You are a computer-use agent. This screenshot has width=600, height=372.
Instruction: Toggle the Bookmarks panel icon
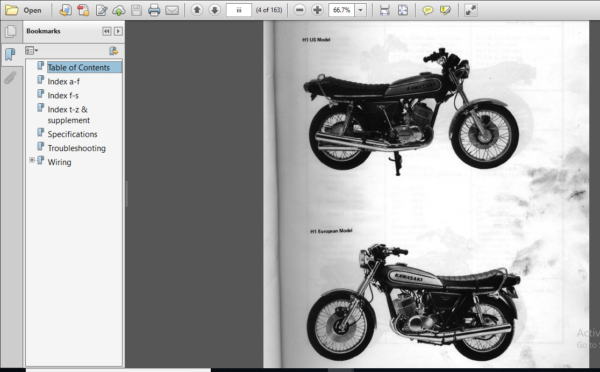click(10, 55)
